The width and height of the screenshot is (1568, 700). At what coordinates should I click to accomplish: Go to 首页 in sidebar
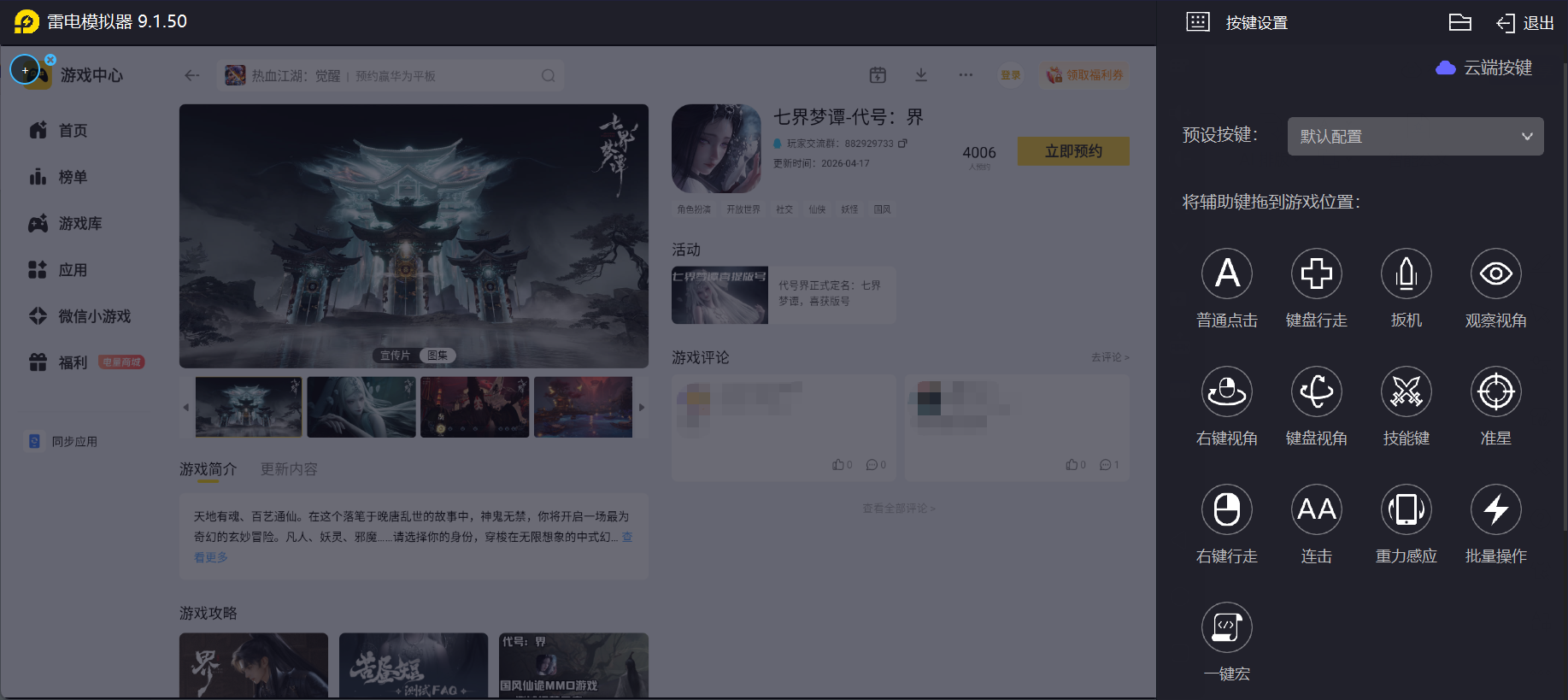click(x=58, y=131)
